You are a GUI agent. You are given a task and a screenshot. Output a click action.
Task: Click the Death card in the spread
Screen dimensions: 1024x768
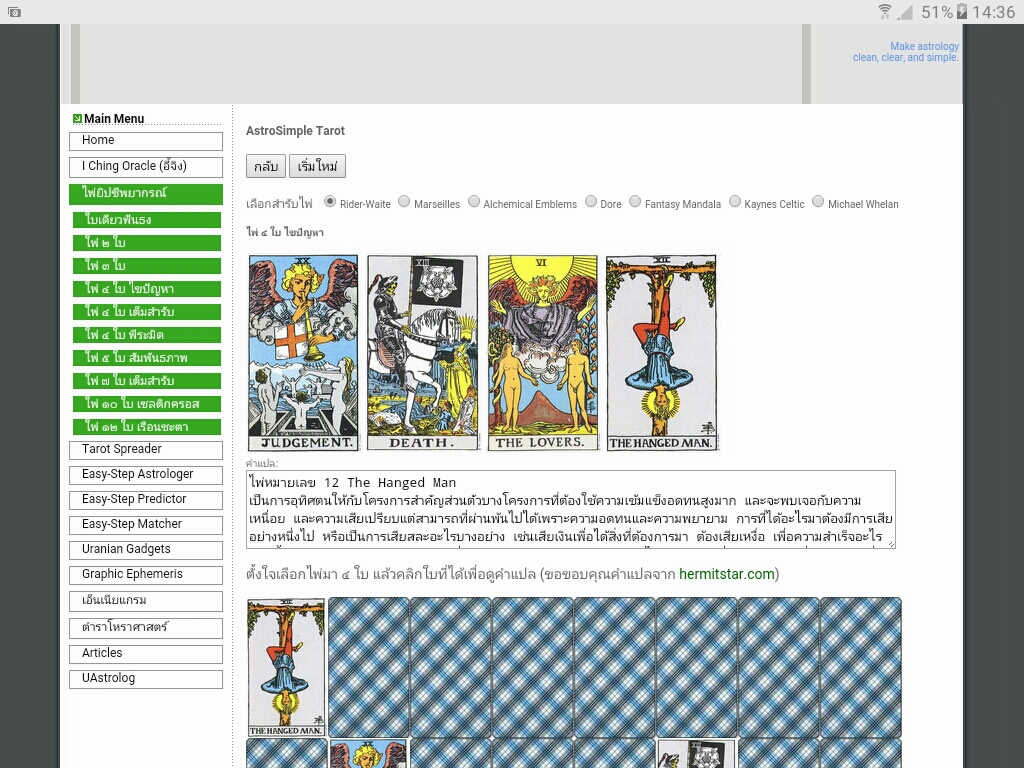click(423, 353)
